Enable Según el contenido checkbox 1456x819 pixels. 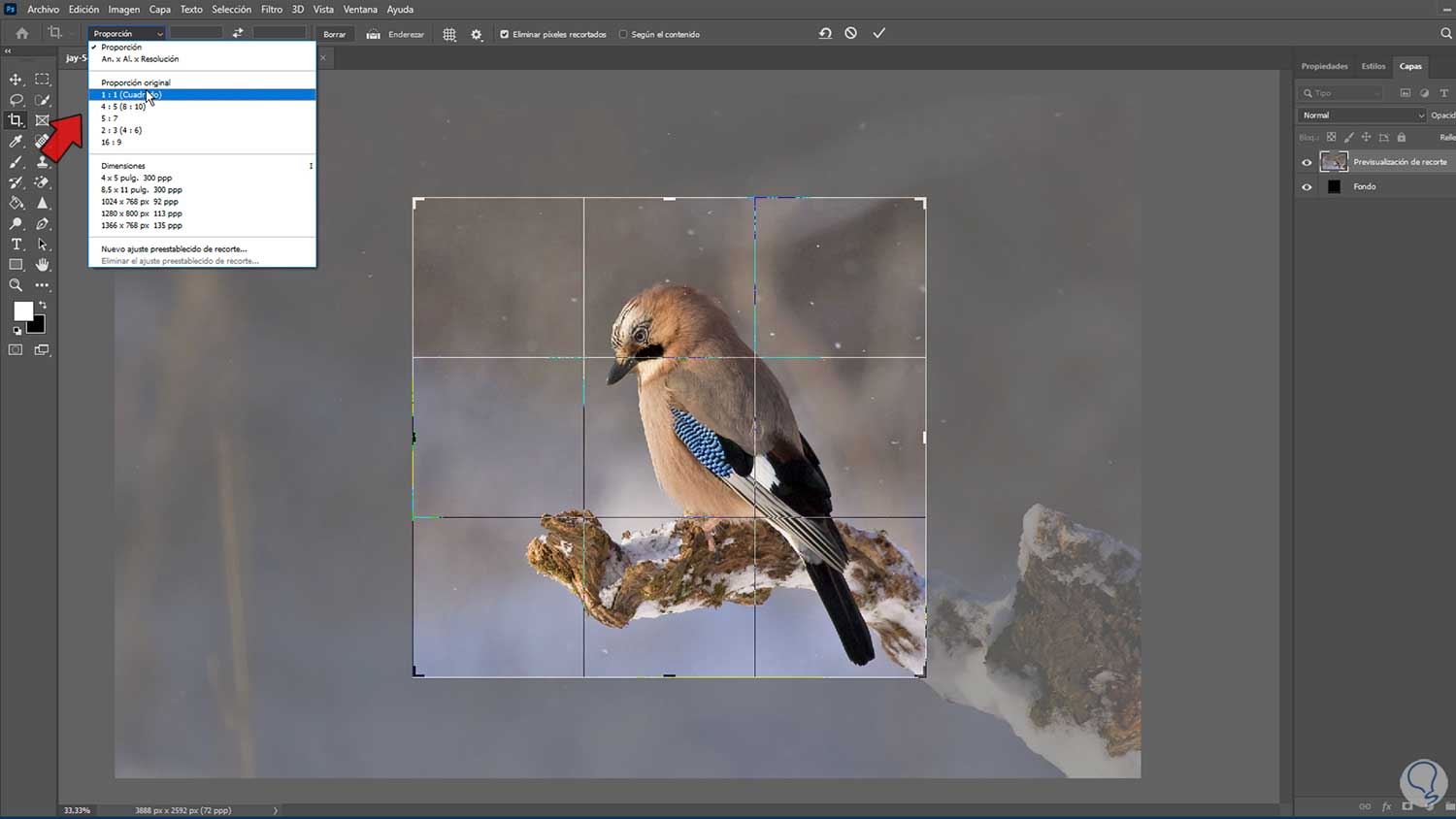click(623, 34)
